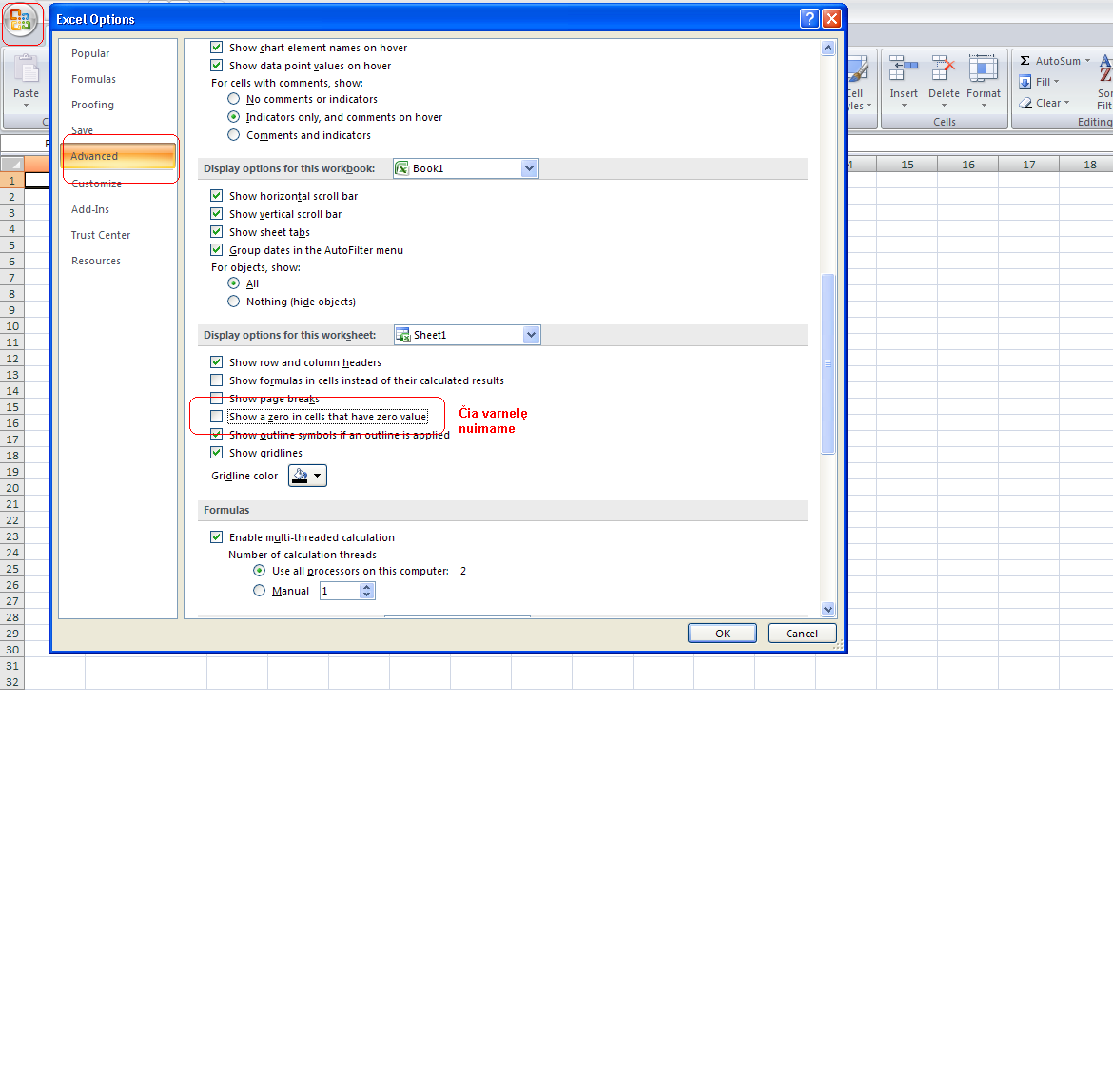
Task: Switch to the Formulas options category
Action: 93,79
